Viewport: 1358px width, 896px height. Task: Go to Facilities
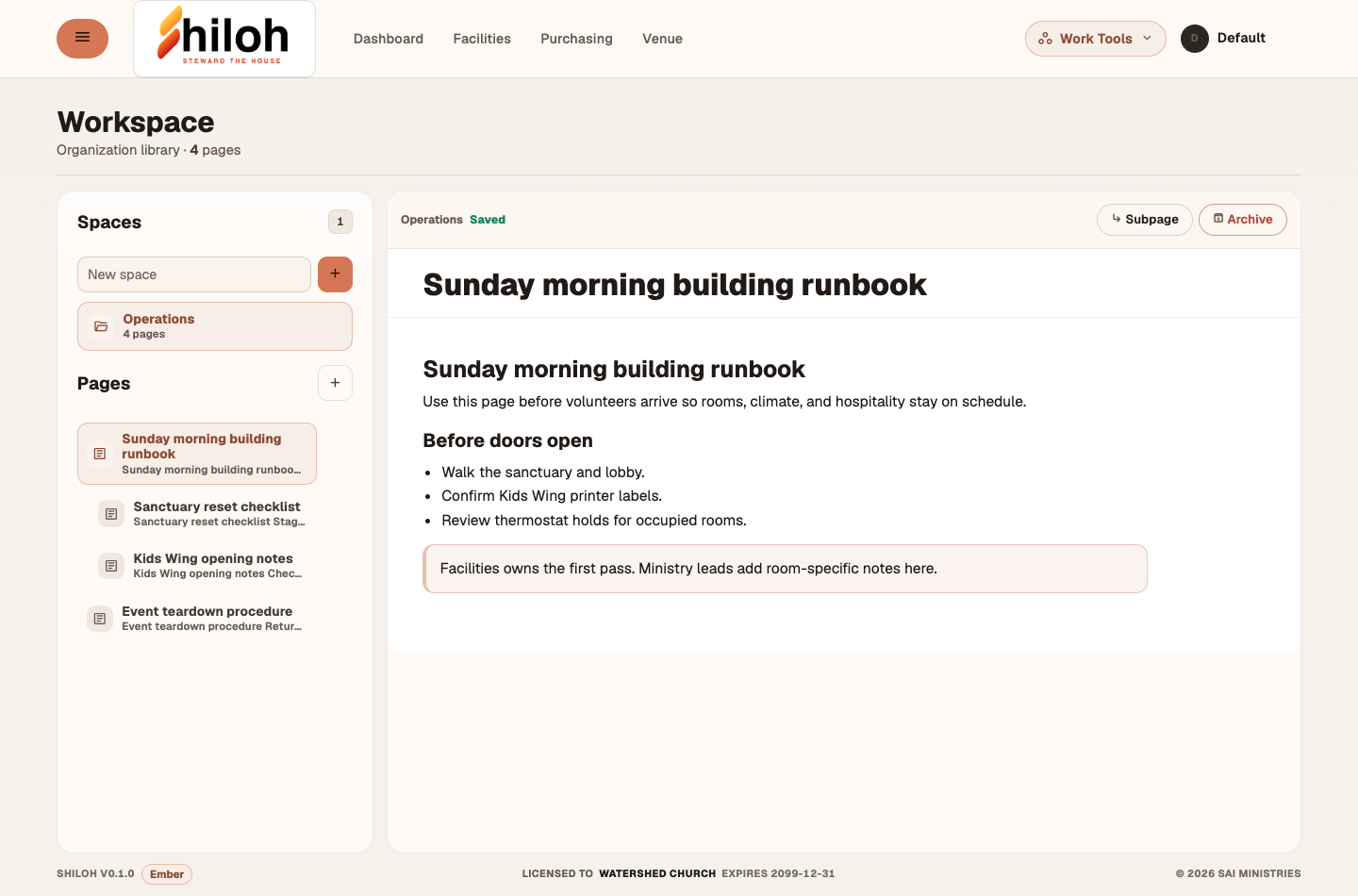click(x=482, y=39)
